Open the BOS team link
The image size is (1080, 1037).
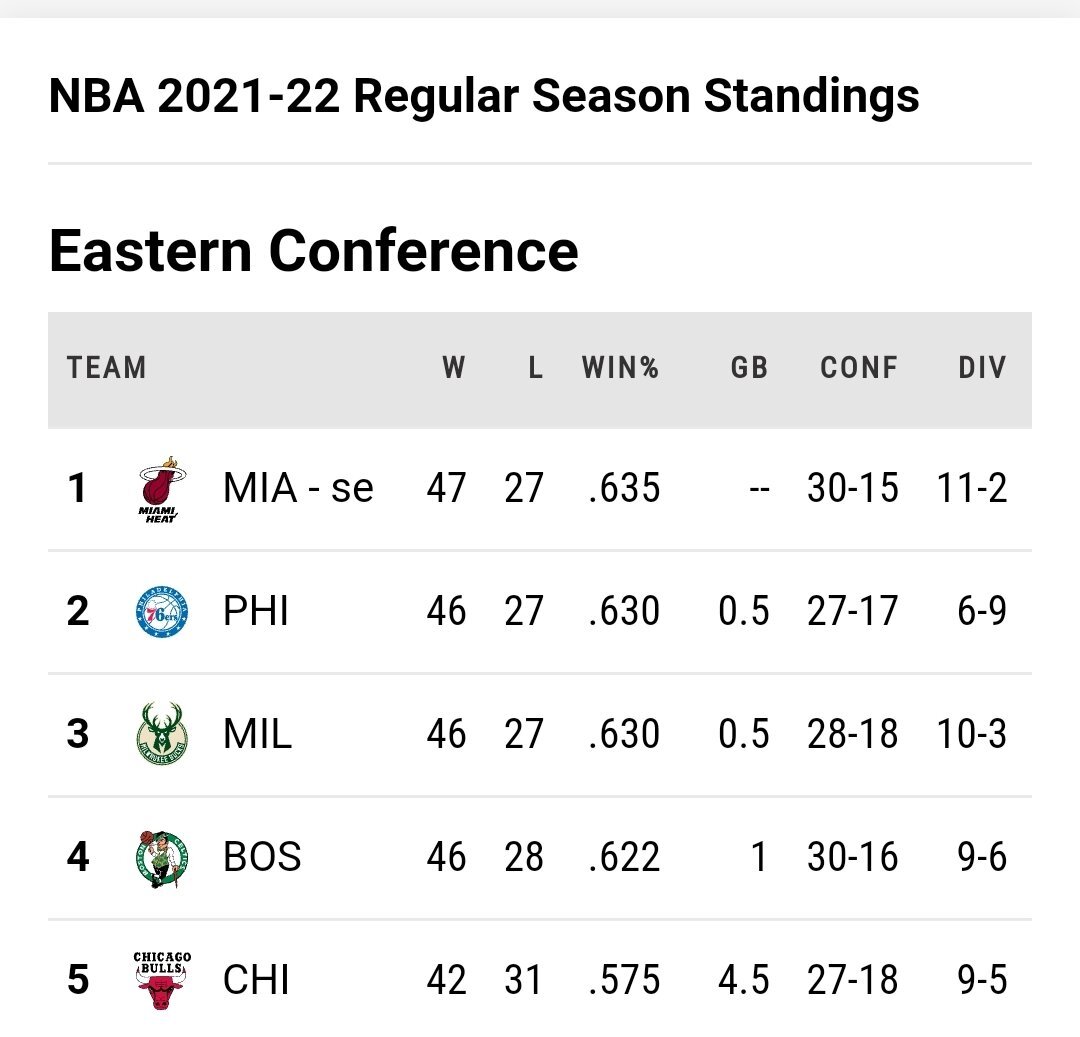[262, 857]
